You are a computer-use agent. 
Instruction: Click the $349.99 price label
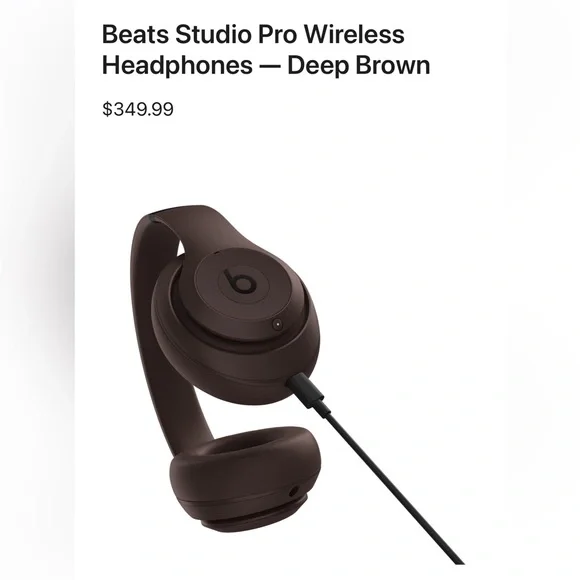pyautogui.click(x=138, y=109)
